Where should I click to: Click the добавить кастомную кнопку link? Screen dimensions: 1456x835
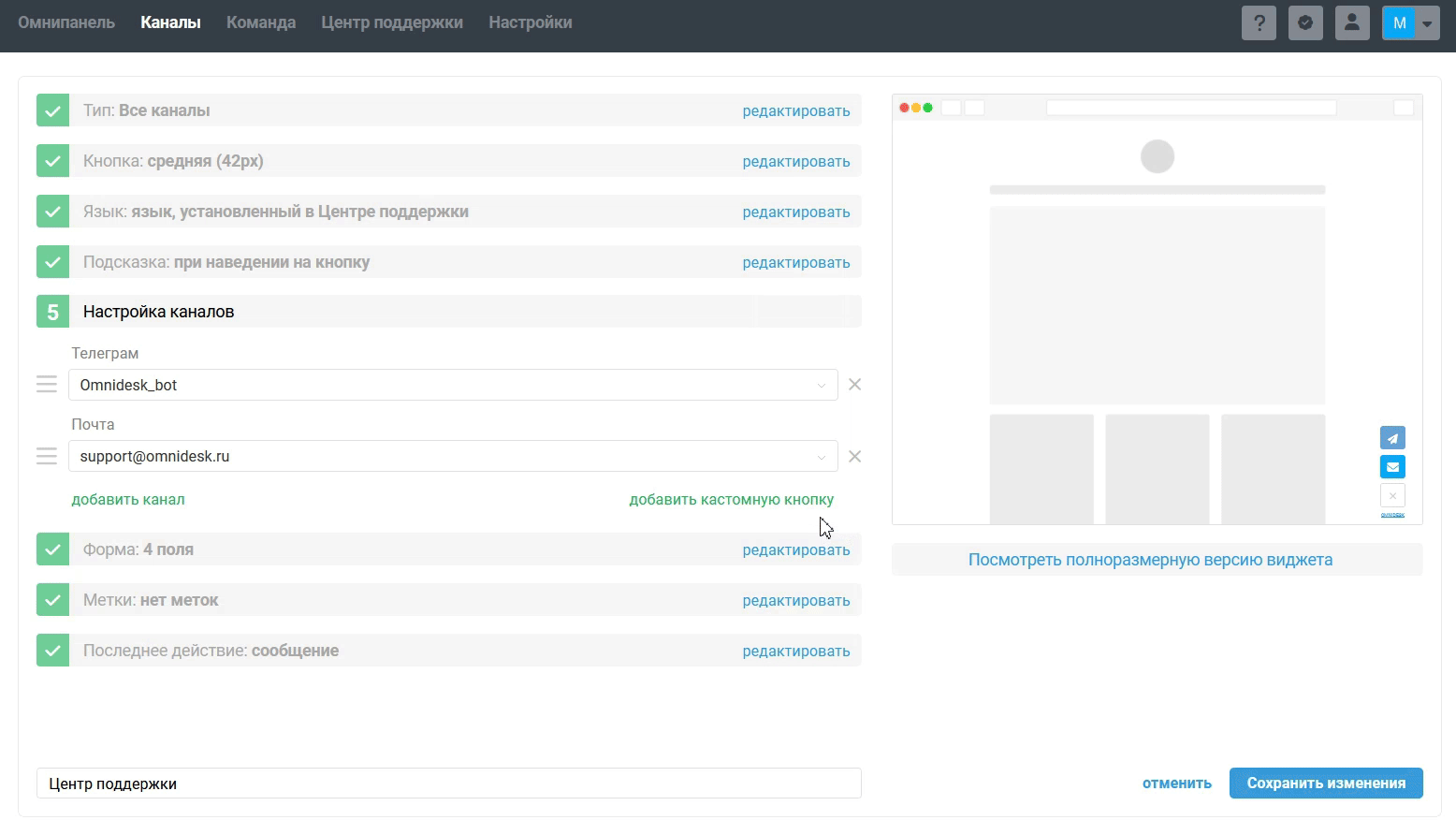731,500
